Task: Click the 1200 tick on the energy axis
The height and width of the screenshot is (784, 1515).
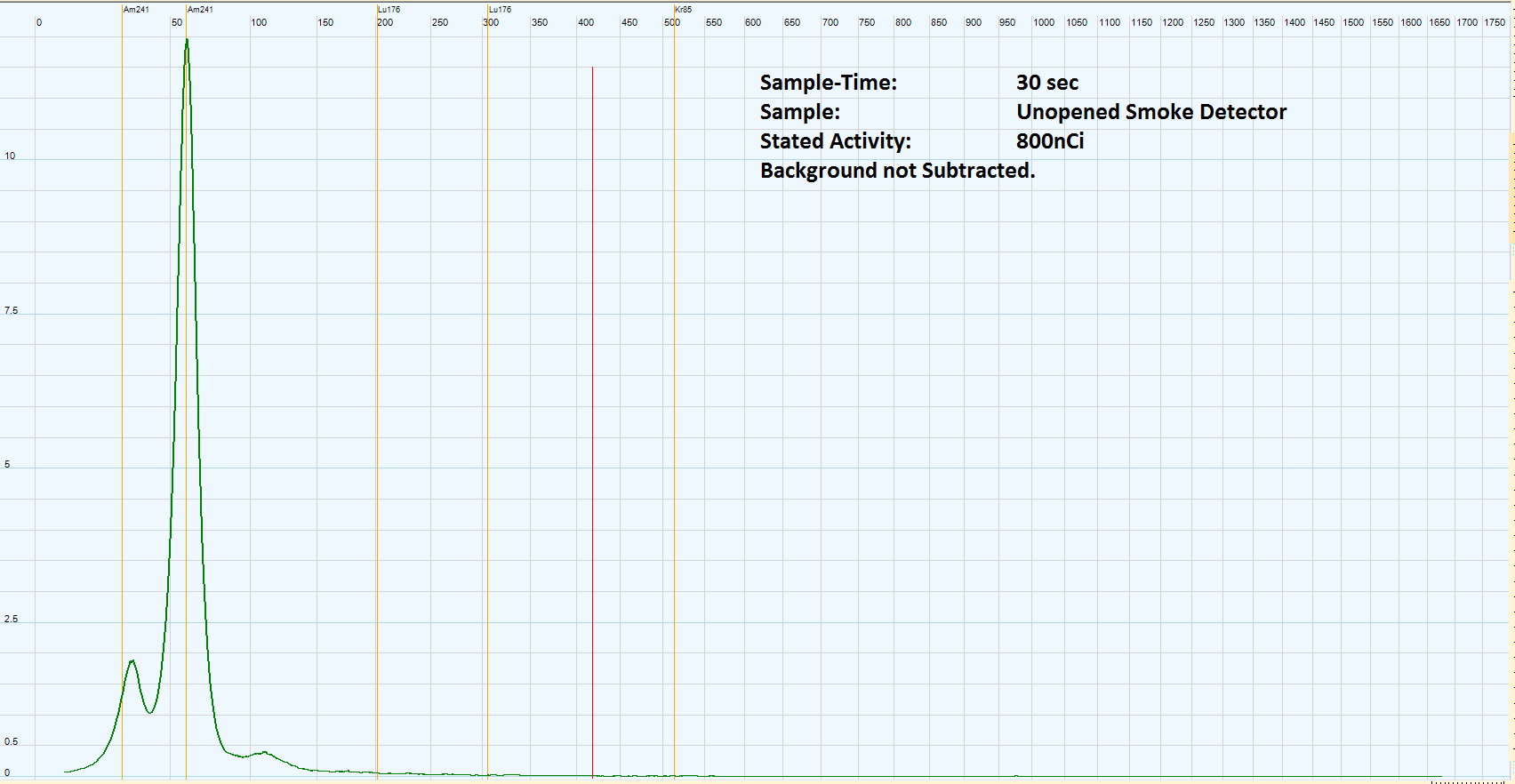Action: coord(1173,22)
